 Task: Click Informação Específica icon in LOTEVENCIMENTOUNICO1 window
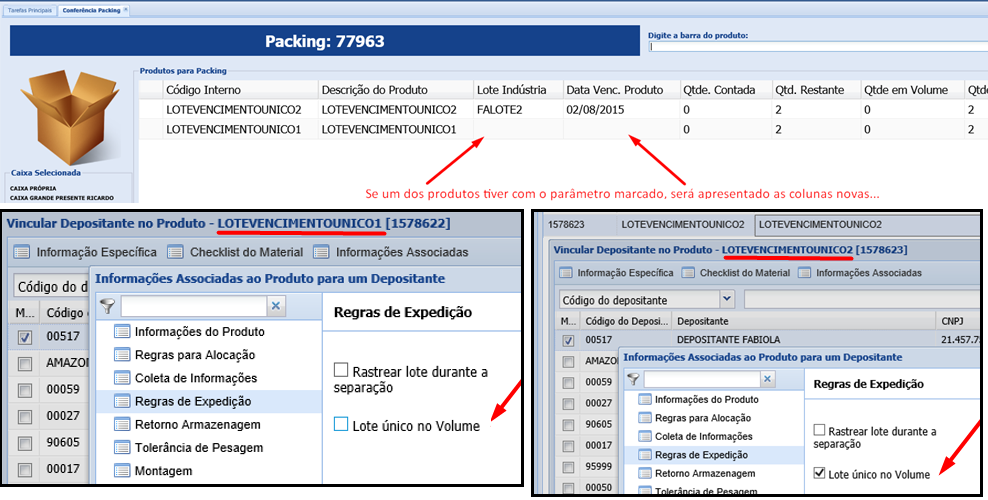coord(21,253)
